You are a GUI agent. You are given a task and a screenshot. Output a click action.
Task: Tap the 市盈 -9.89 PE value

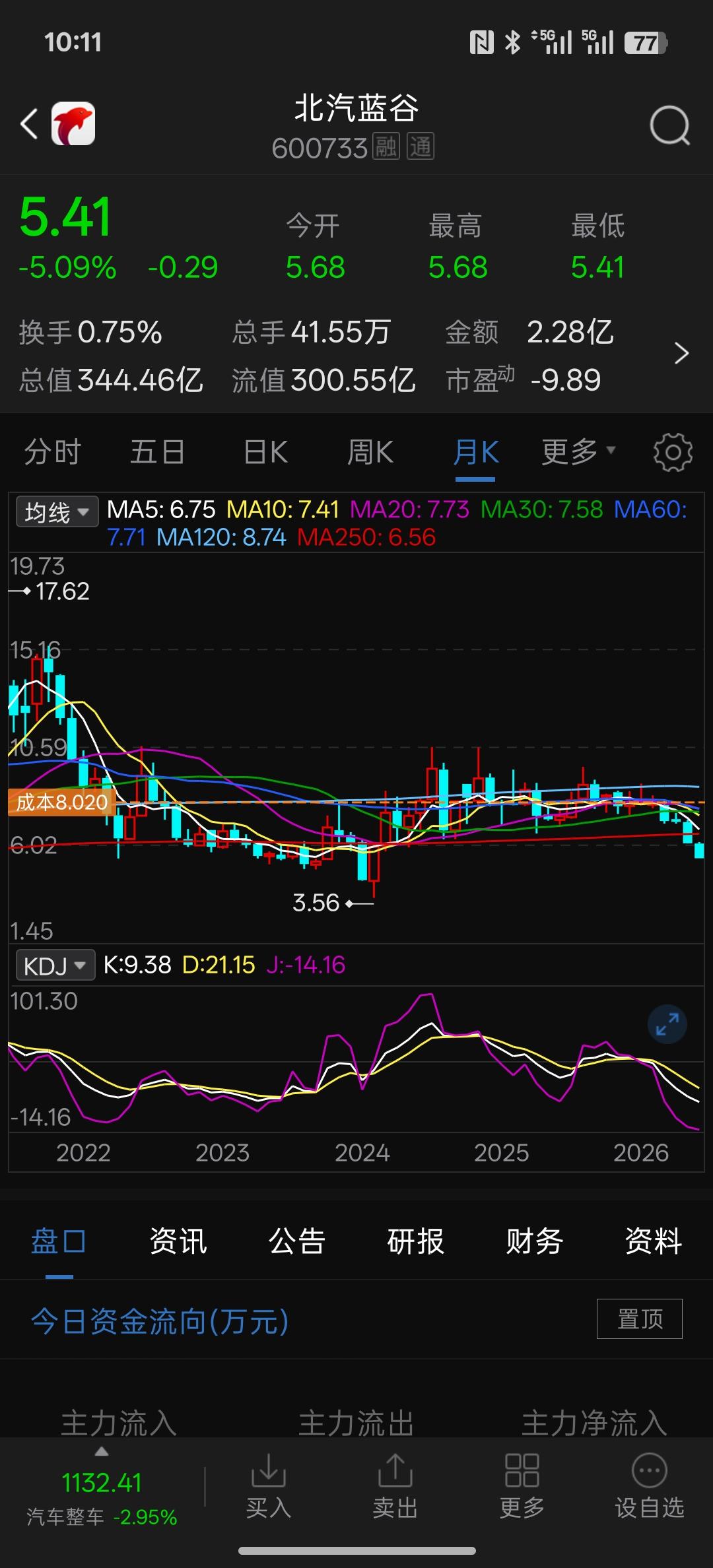523,380
